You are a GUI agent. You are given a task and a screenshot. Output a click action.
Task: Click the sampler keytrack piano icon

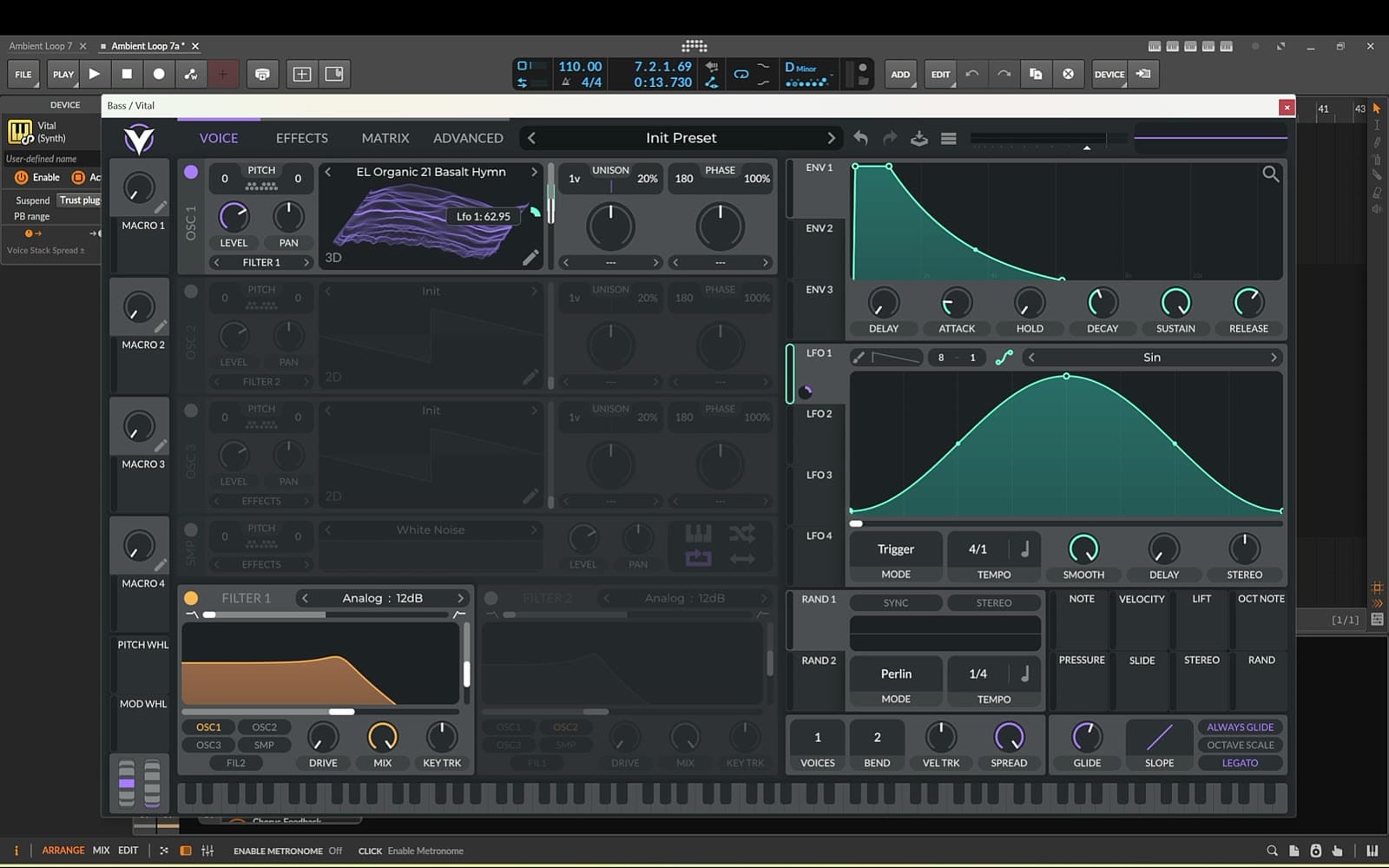(x=698, y=534)
